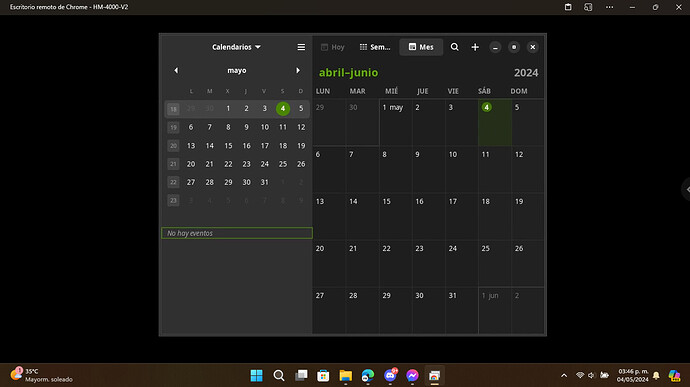
Task: Click clipboard icon in remote desktop title bar
Action: 568,7
